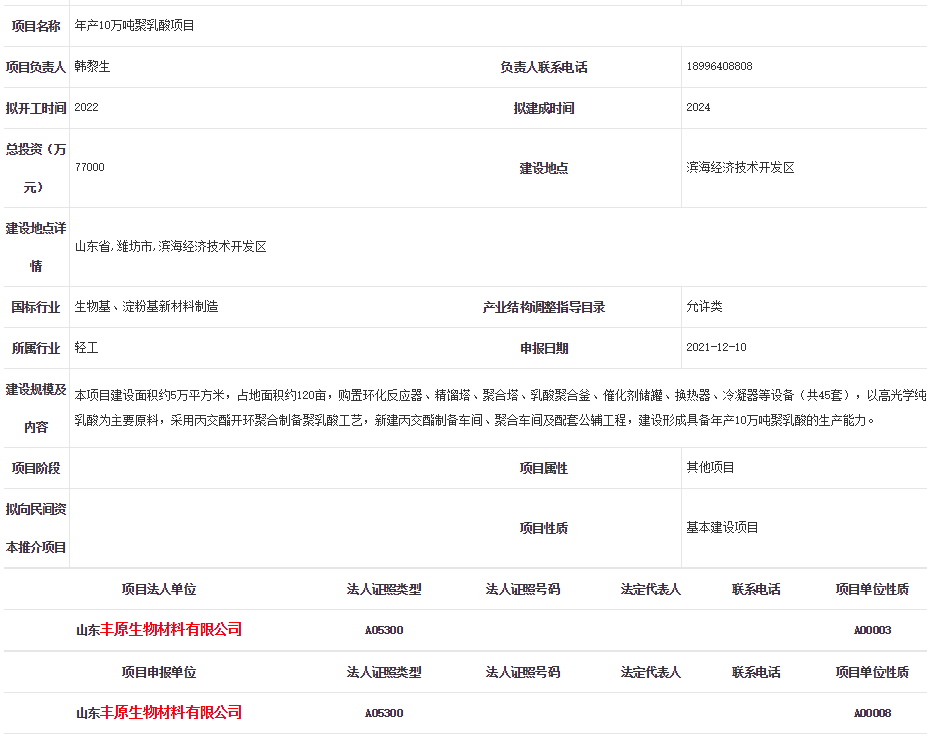Click the phone number 18996408808
927x735 pixels.
(719, 66)
